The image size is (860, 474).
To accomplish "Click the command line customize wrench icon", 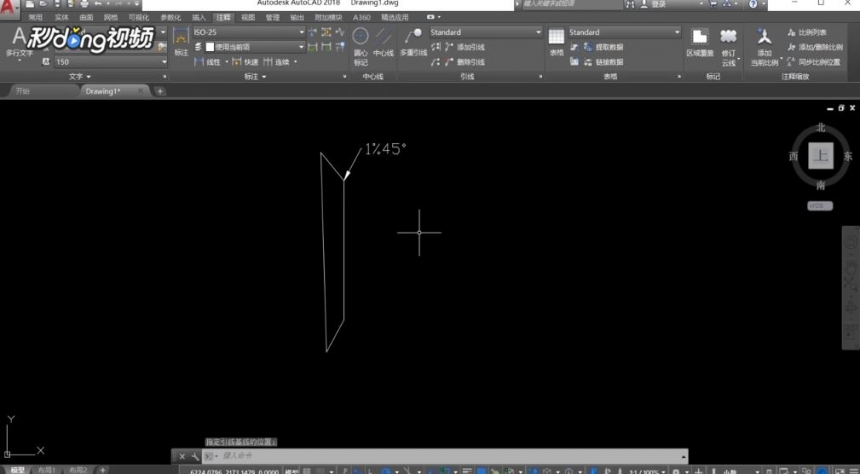I will (195, 456).
